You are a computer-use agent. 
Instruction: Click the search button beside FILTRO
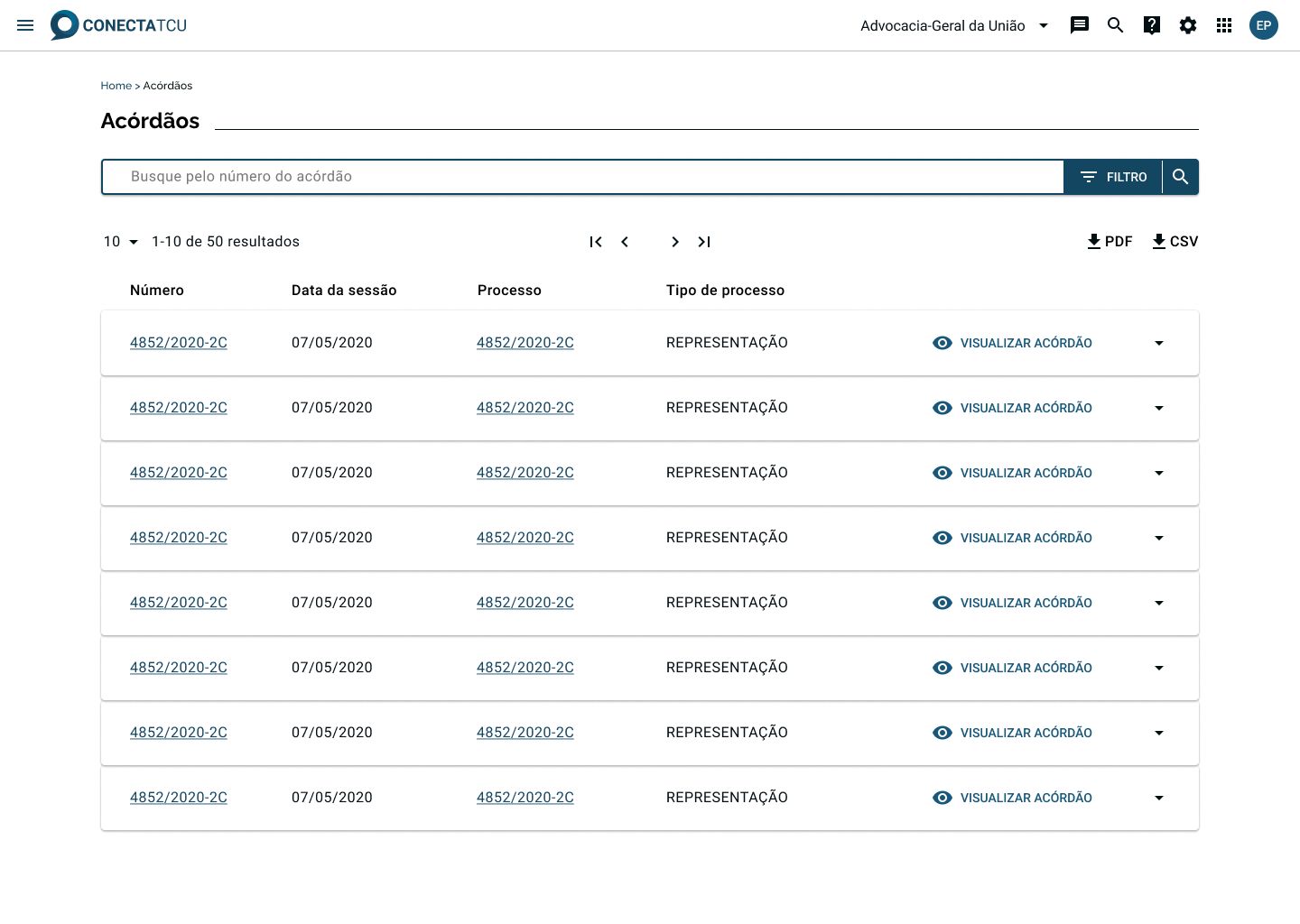coord(1180,177)
